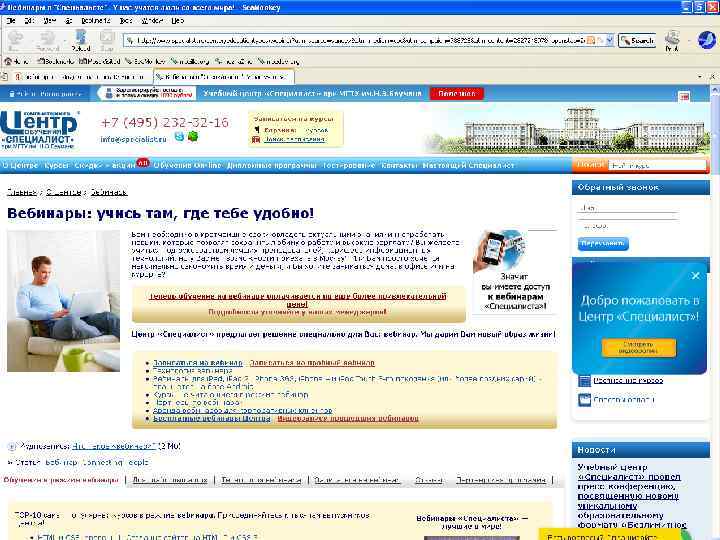This screenshot has width=720, height=540.
Task: Click the Записаться на вебинар link
Action: [198, 363]
